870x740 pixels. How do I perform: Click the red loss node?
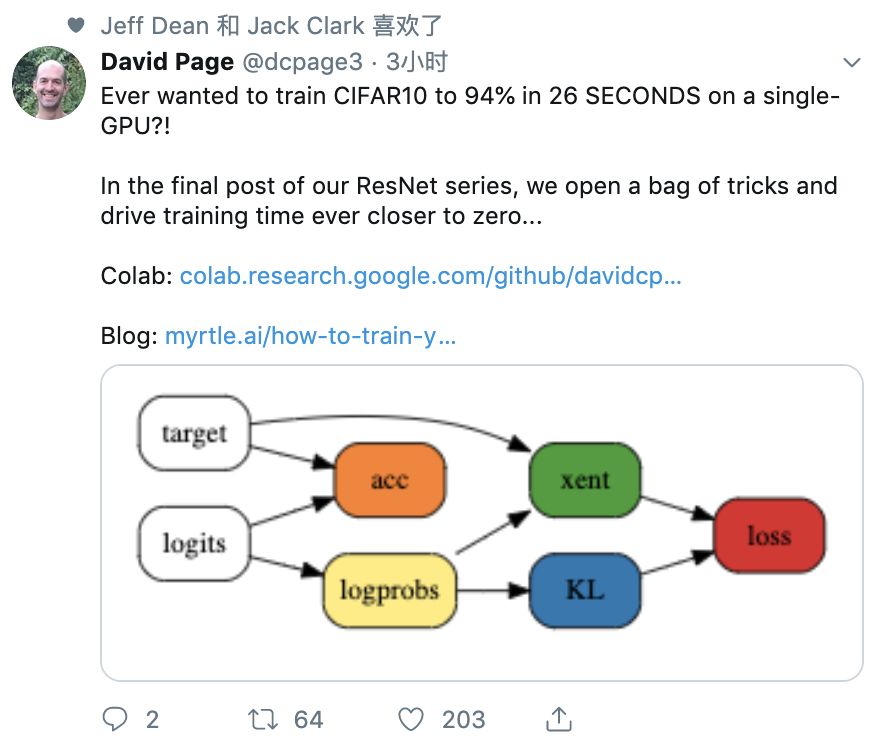pyautogui.click(x=768, y=536)
